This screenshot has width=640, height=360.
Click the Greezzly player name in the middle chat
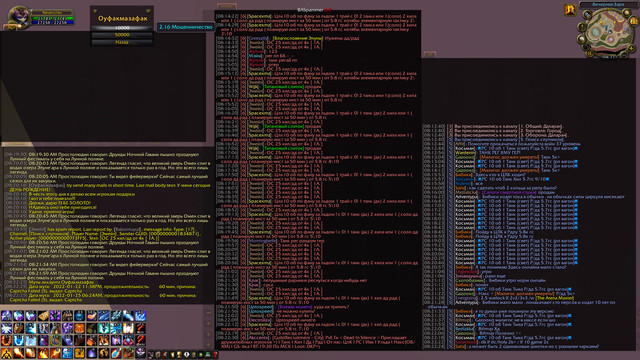[x=259, y=38]
